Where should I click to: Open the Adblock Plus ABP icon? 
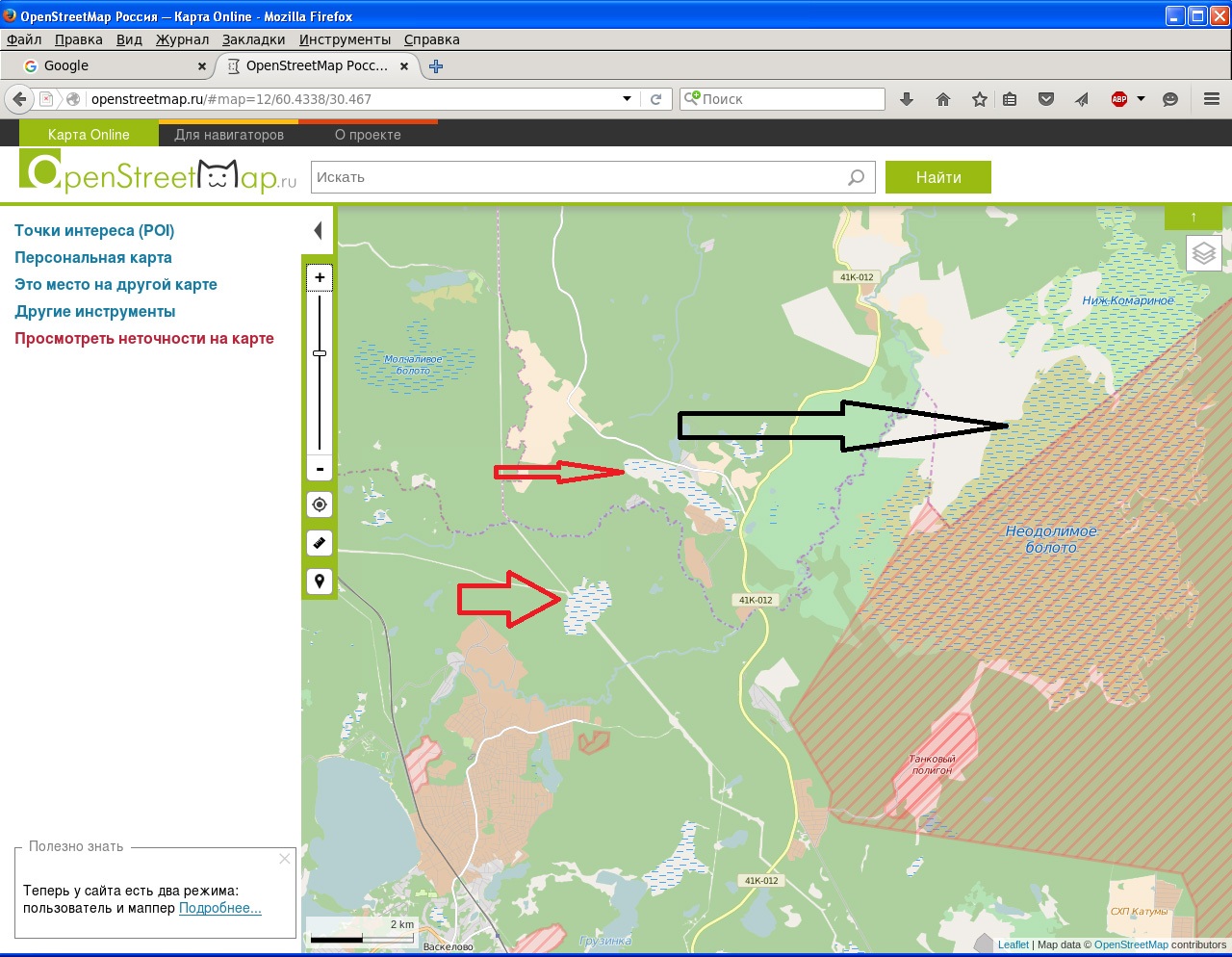(x=1119, y=99)
